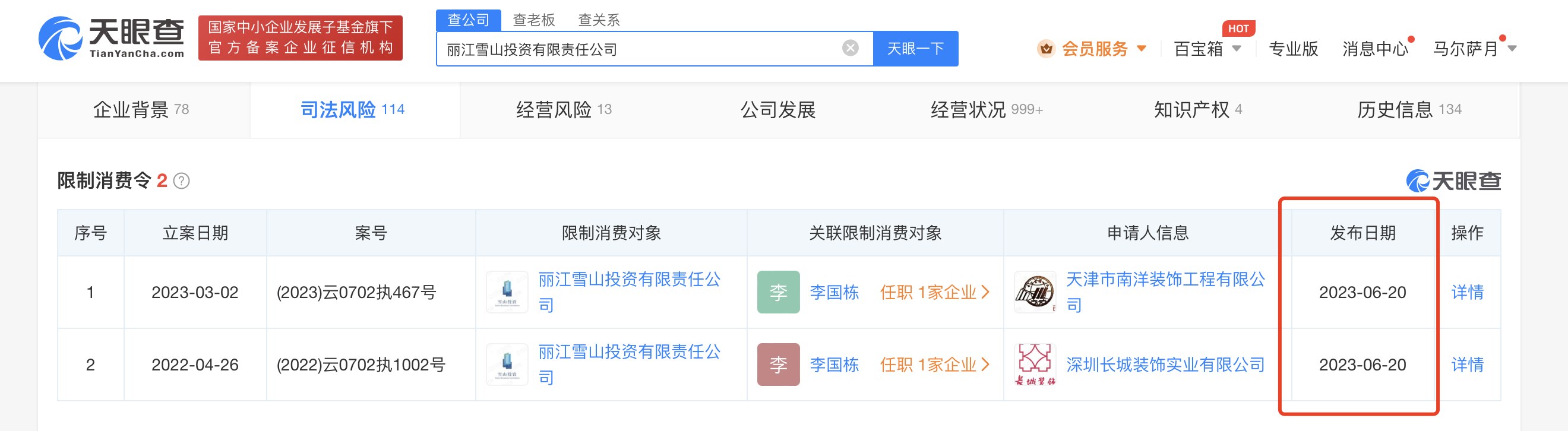
Task: Switch to the 查公司 search tab
Action: click(x=468, y=20)
